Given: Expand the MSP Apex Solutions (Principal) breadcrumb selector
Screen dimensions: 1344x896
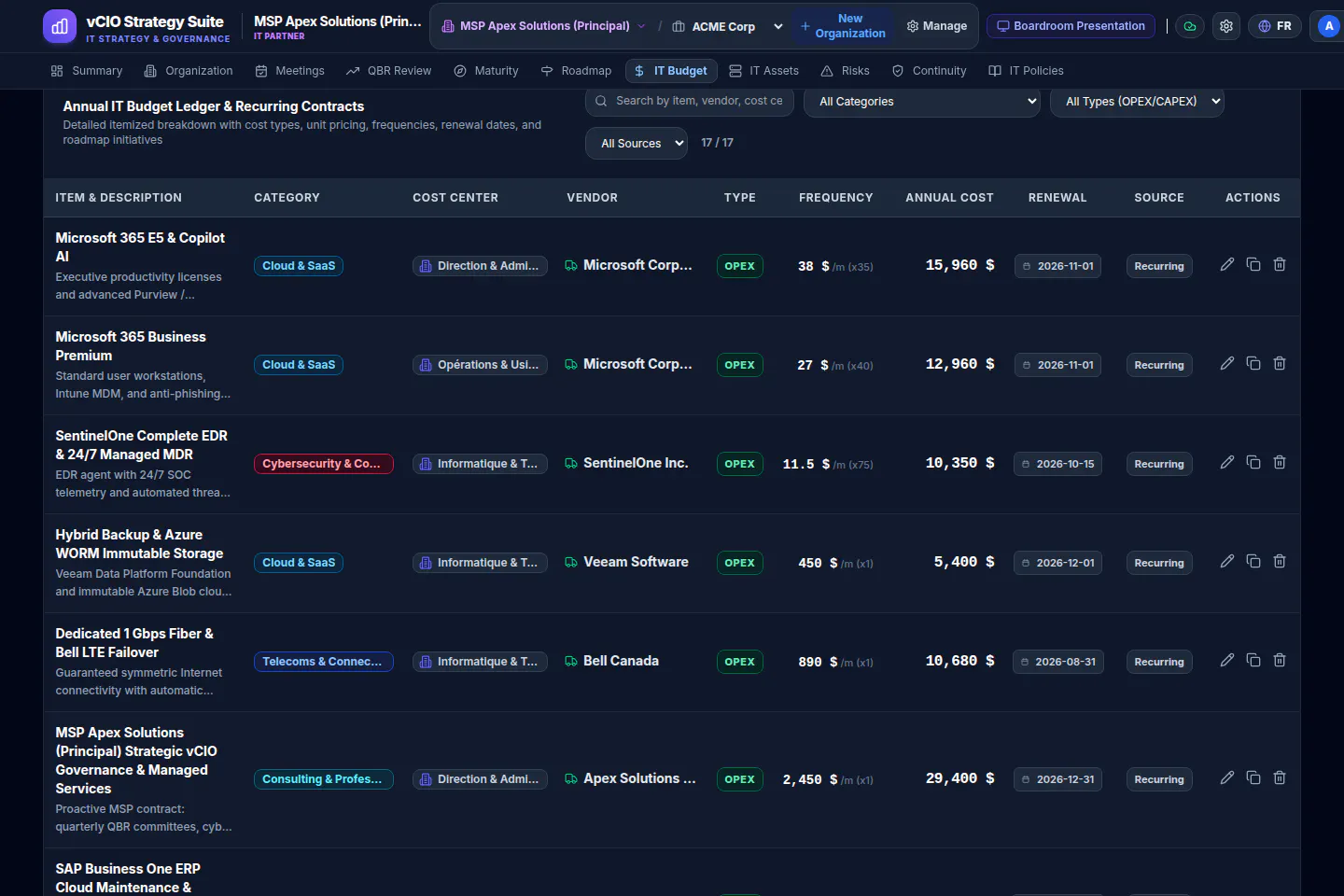Looking at the screenshot, I should tap(544, 26).
